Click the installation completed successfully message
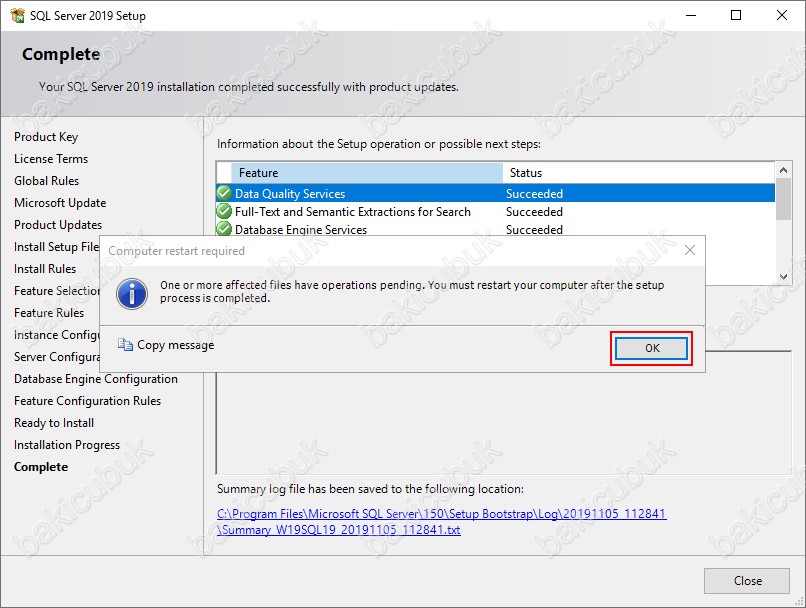Screen dimensions: 806x608 249,87
